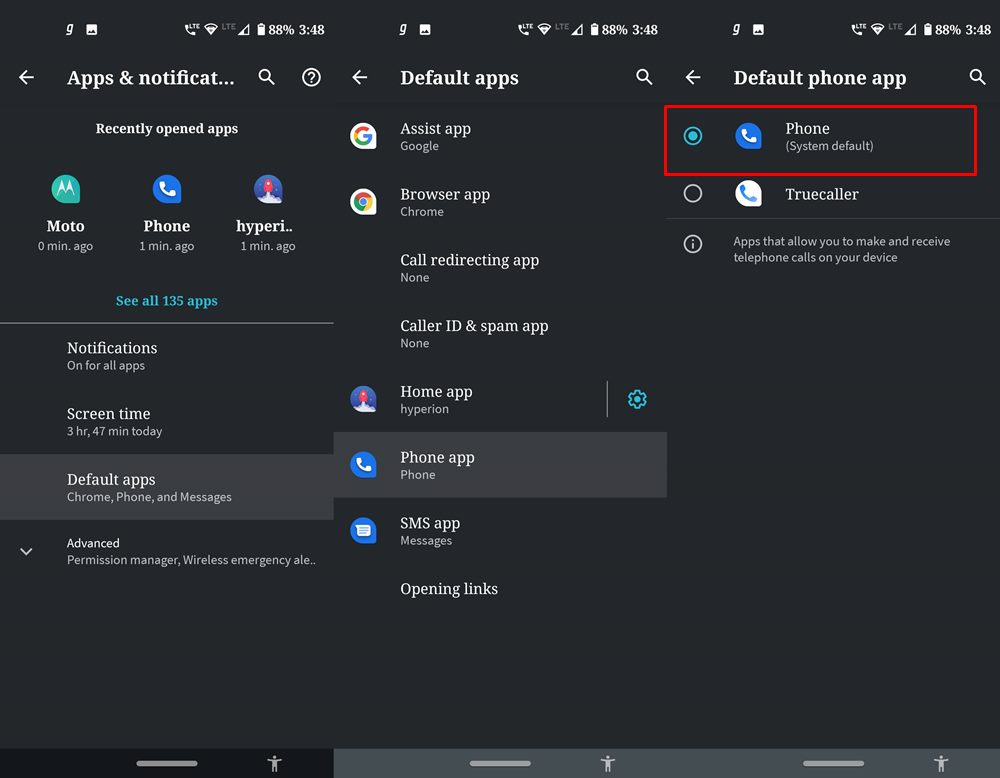Tap accessibility button on Apps & notifications screen

tap(275, 763)
